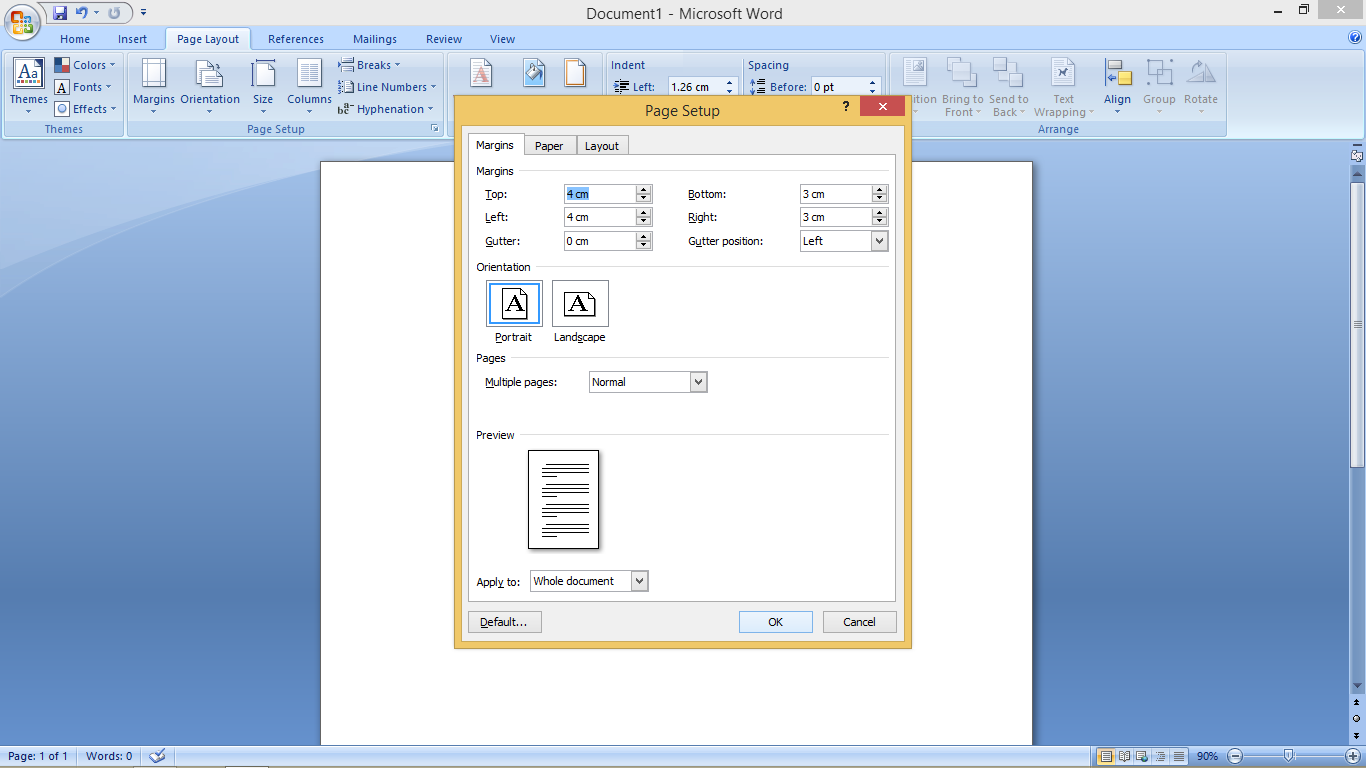Viewport: 1366px width, 768px height.
Task: Click the Gutter value input field
Action: point(600,241)
